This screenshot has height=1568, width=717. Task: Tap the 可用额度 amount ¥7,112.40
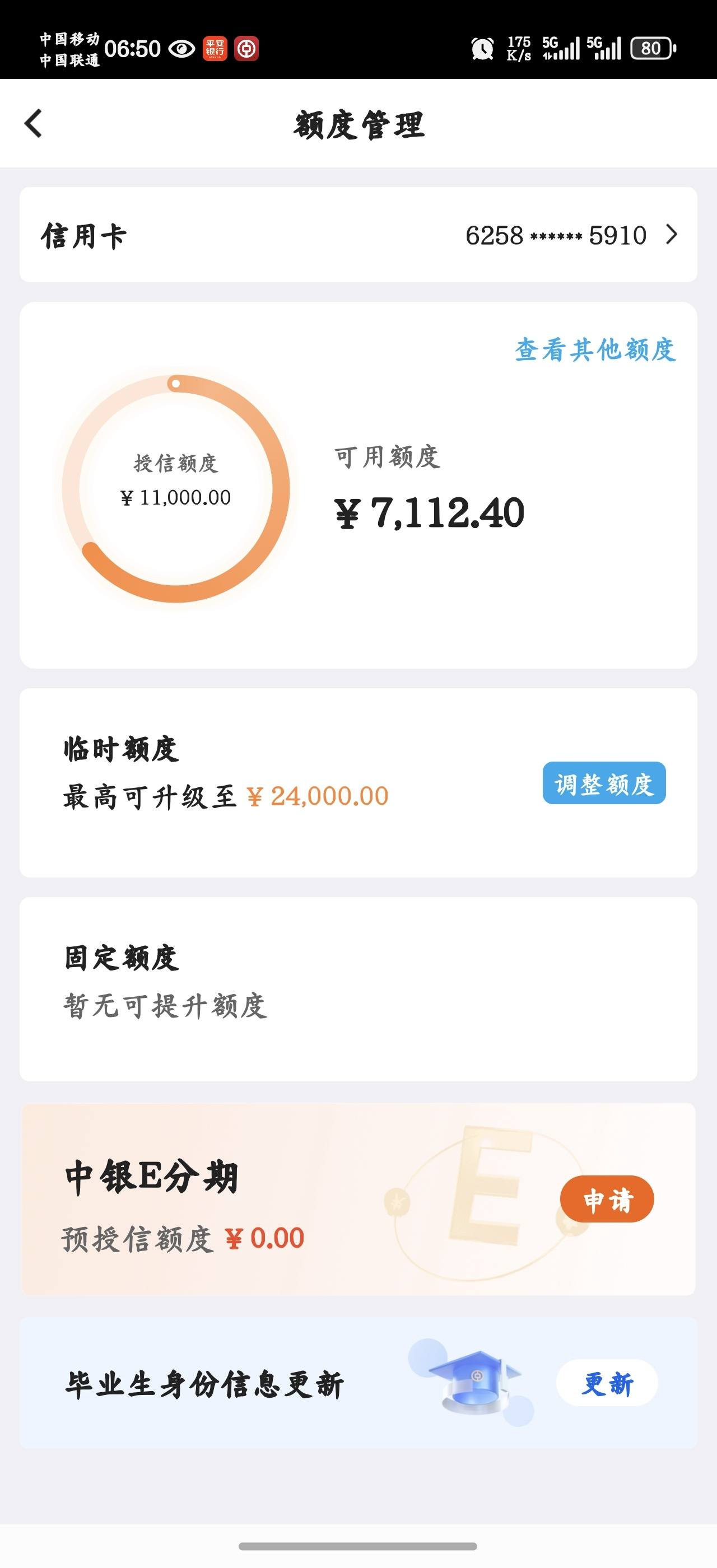pos(429,512)
